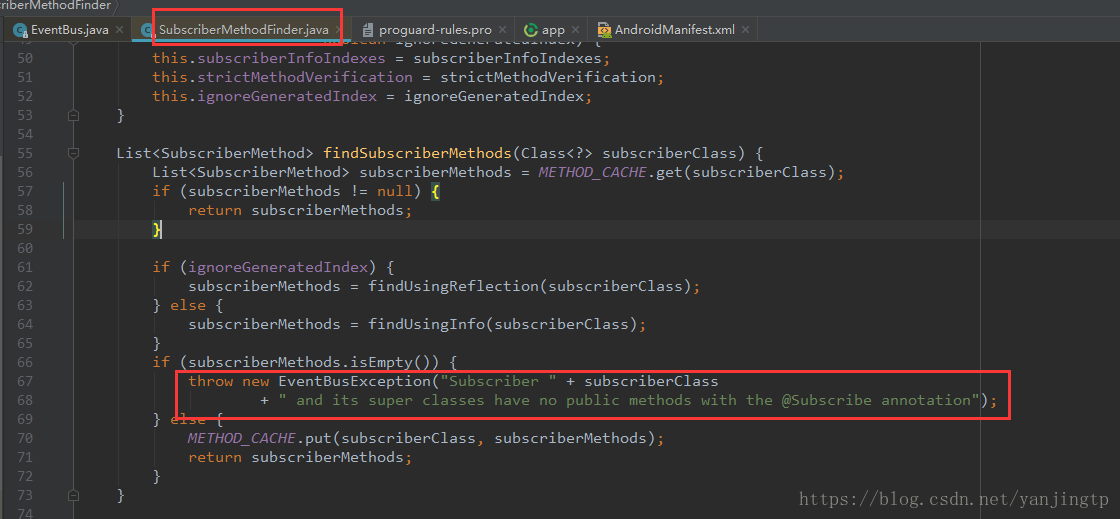Switch to the app tab
This screenshot has height=519, width=1120.
coord(553,30)
